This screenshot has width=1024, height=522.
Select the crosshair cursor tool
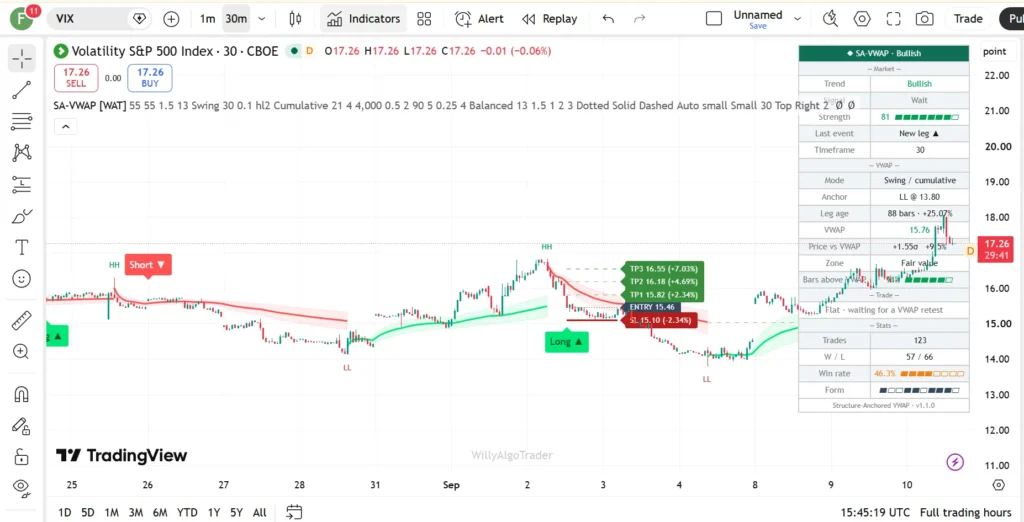(x=22, y=59)
